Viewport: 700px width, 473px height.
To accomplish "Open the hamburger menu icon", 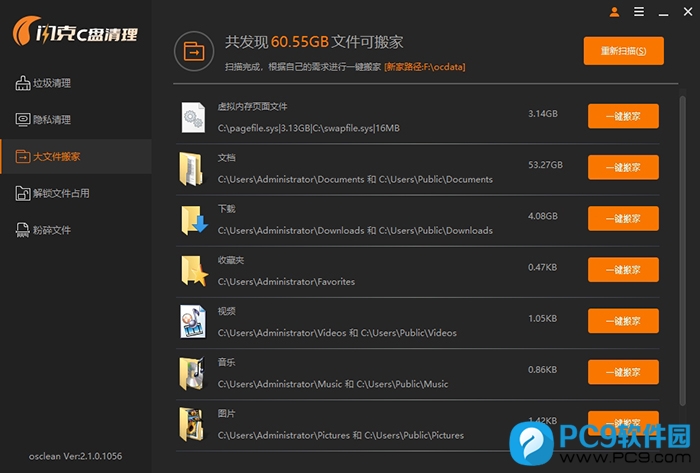I will click(x=639, y=12).
